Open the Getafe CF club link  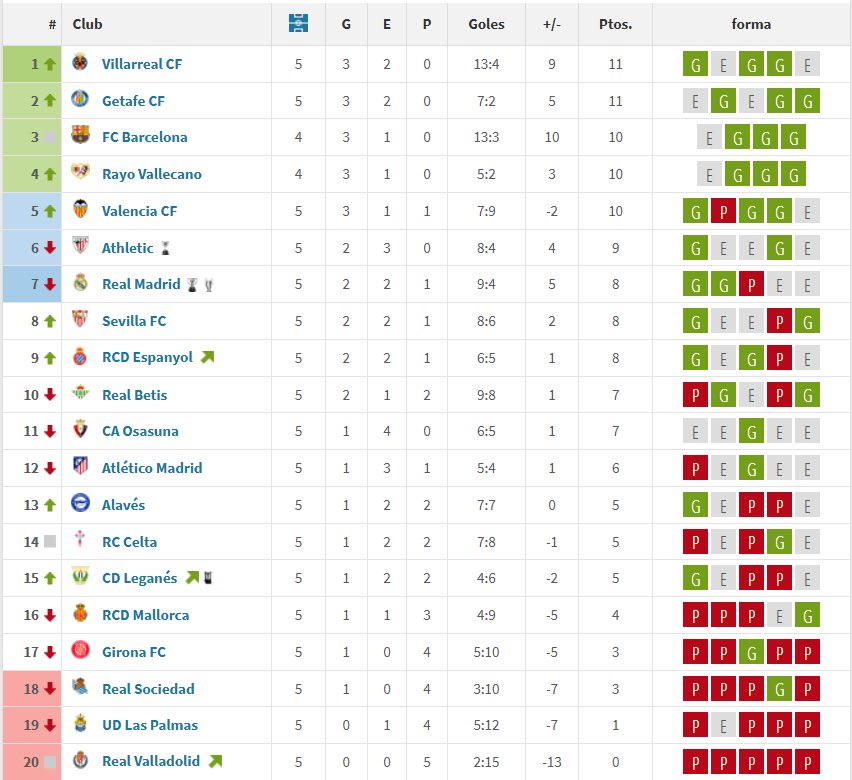click(133, 100)
